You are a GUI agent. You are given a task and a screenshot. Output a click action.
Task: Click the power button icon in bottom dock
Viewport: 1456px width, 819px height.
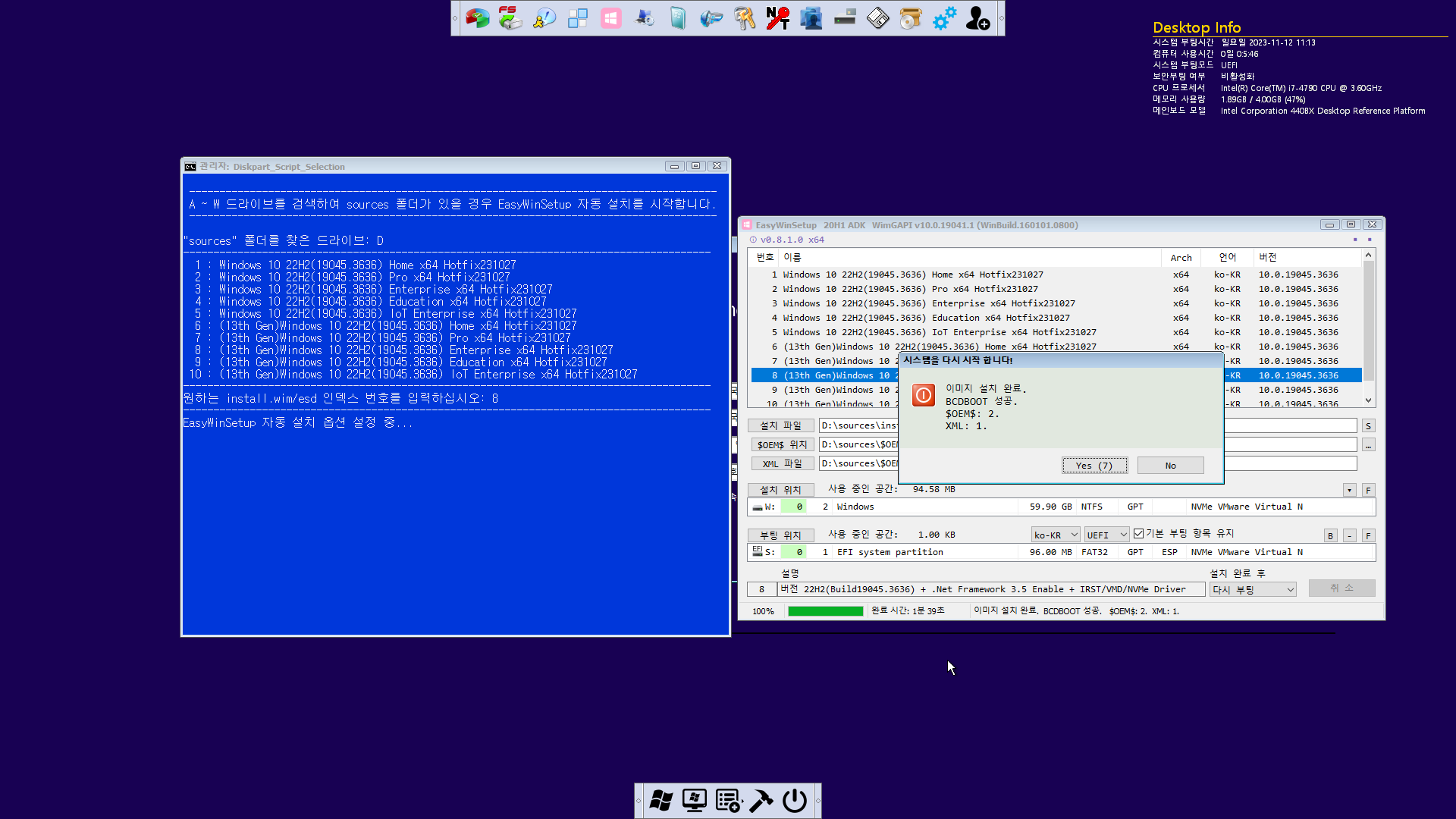pos(795,800)
